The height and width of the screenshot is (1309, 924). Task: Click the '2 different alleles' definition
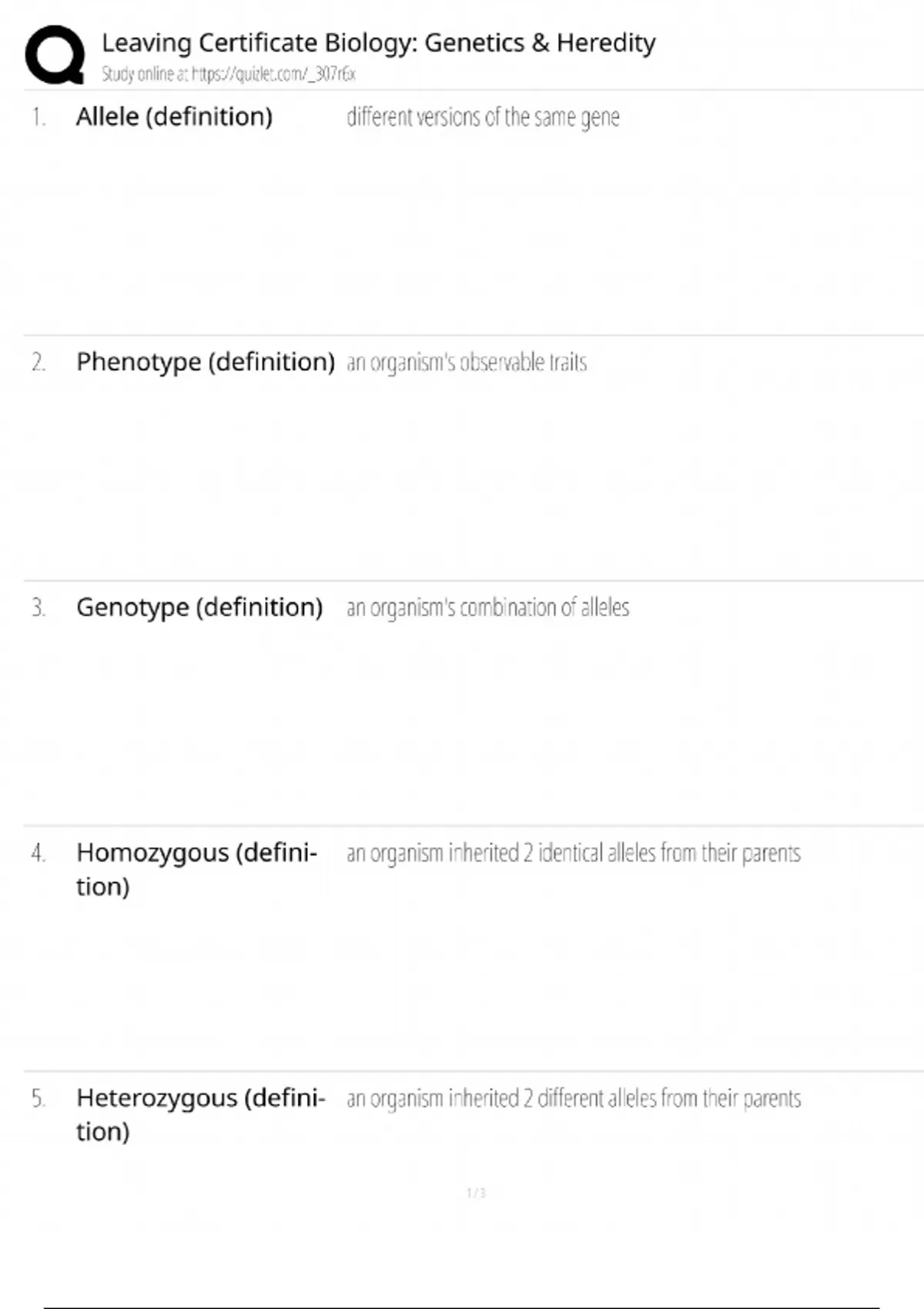[574, 1098]
